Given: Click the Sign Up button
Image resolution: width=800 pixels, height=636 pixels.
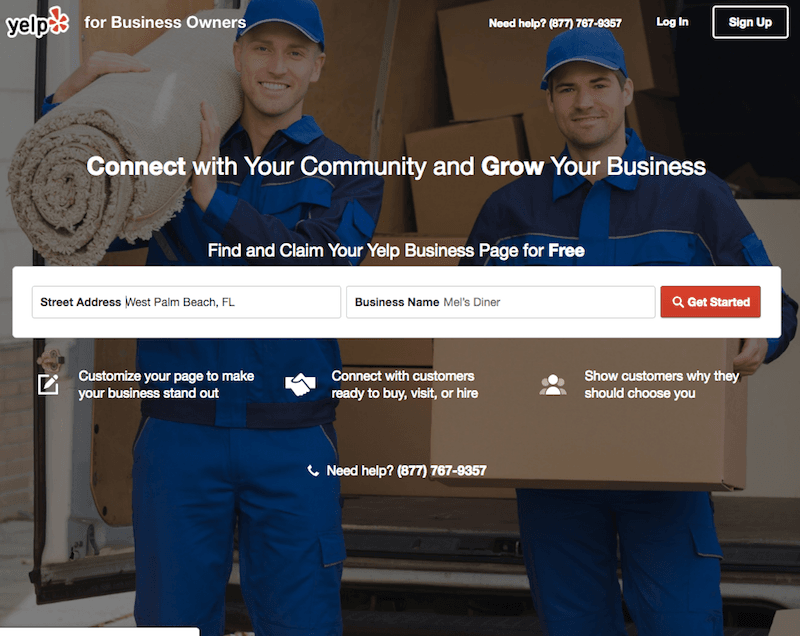Looking at the screenshot, I should (x=750, y=22).
